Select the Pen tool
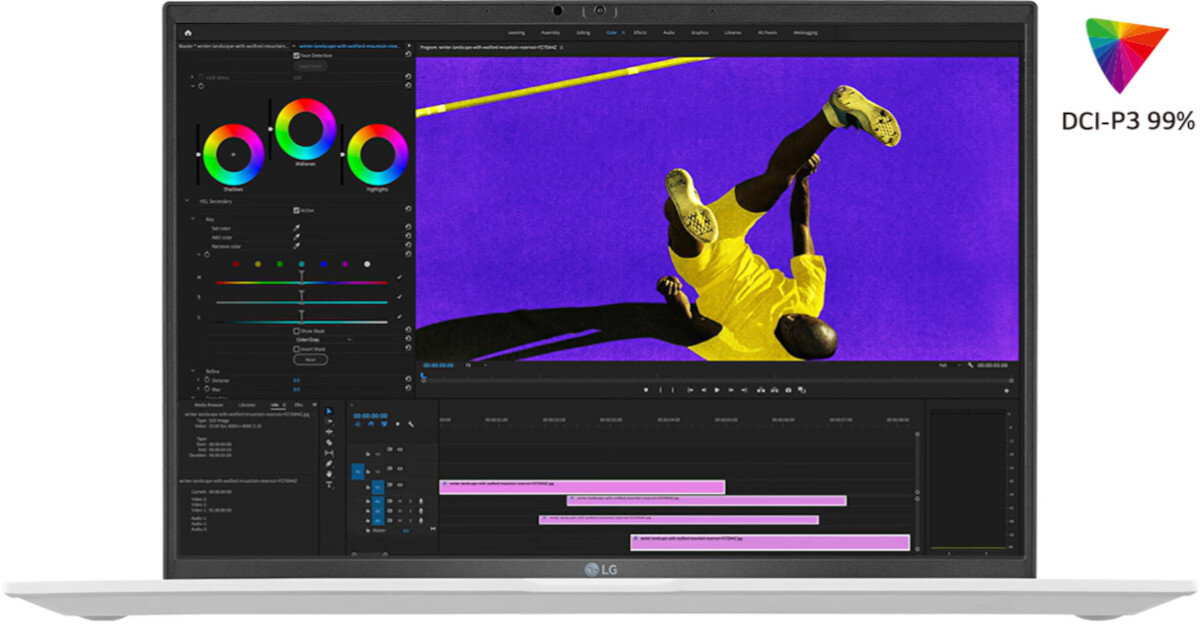This screenshot has width=1200, height=625. (x=329, y=463)
